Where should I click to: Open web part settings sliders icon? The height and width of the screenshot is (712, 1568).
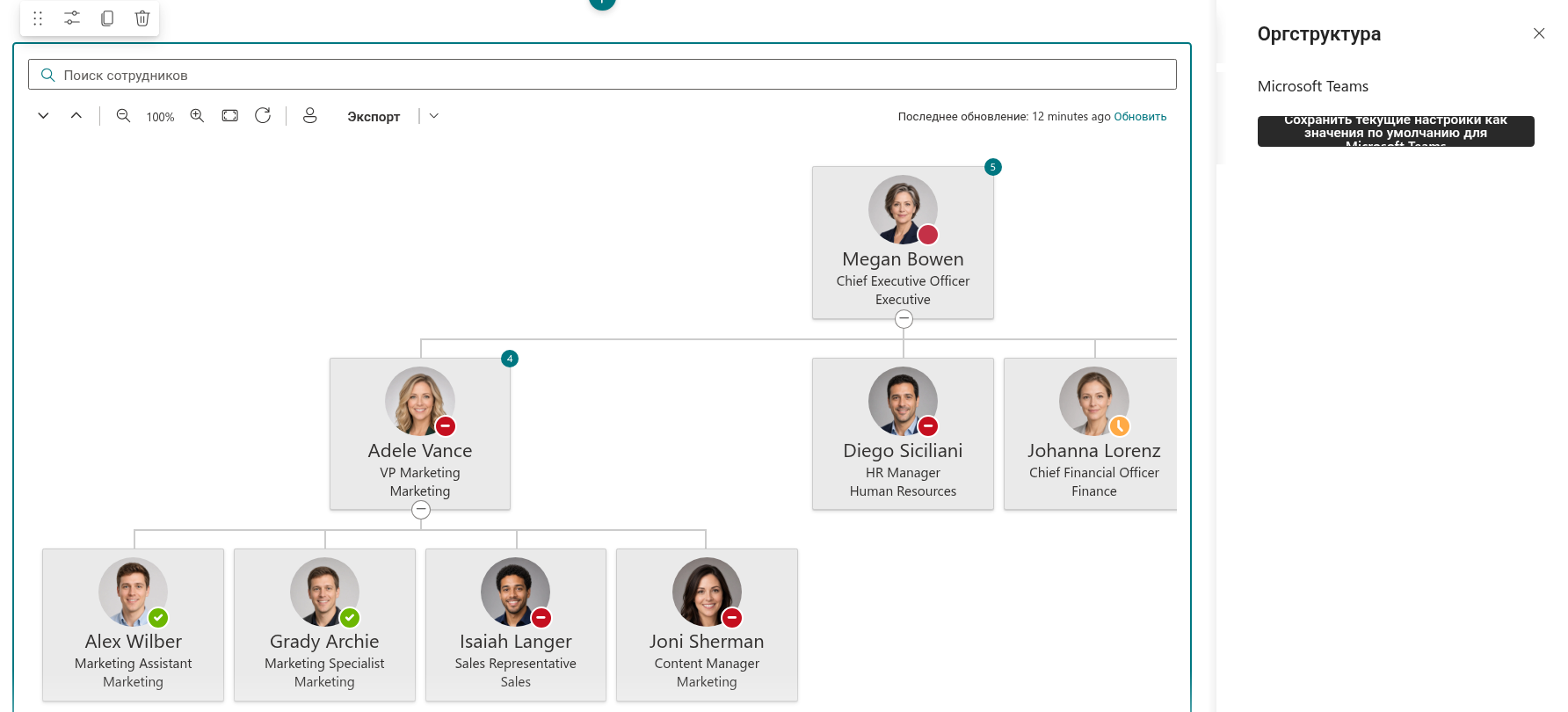click(x=72, y=18)
